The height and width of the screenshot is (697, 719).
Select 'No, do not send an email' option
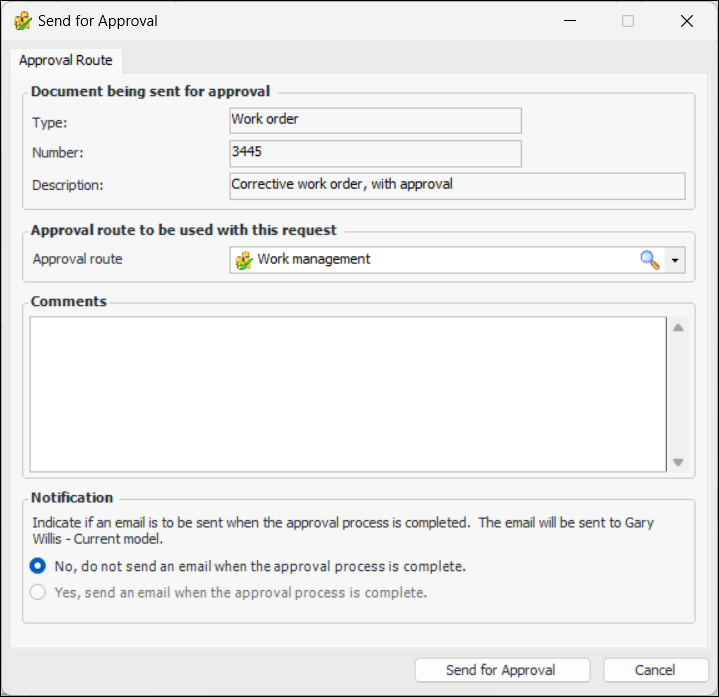38,566
